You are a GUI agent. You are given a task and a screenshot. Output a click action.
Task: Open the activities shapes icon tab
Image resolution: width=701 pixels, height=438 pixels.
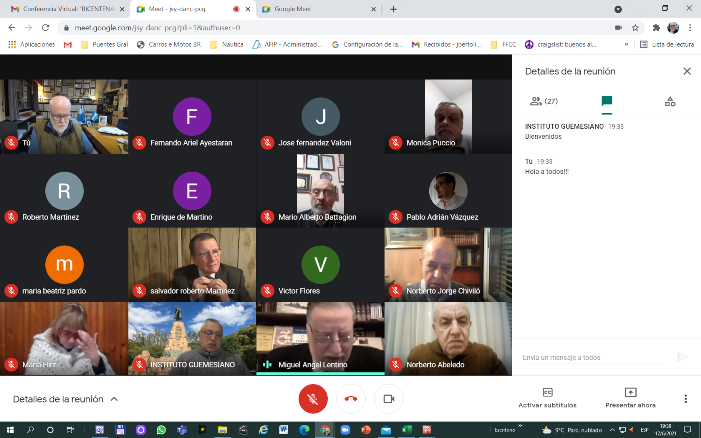click(669, 101)
